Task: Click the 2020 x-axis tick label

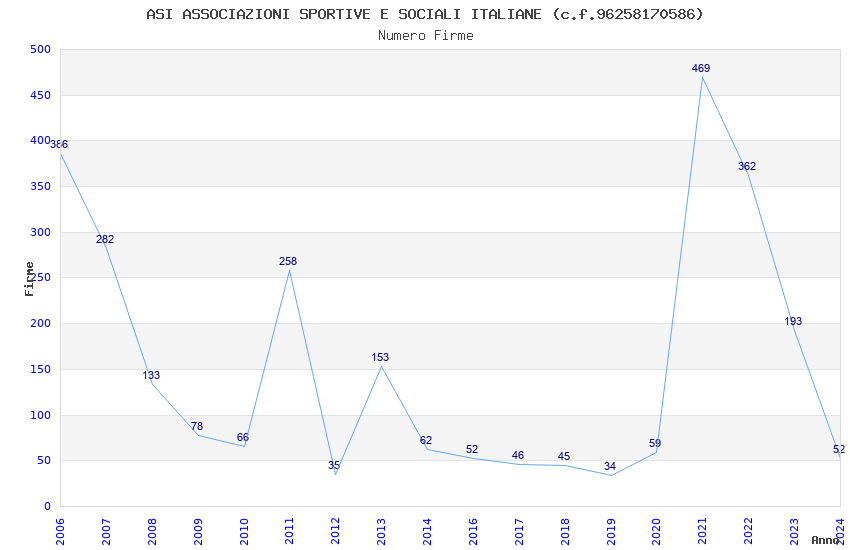Action: [x=656, y=531]
